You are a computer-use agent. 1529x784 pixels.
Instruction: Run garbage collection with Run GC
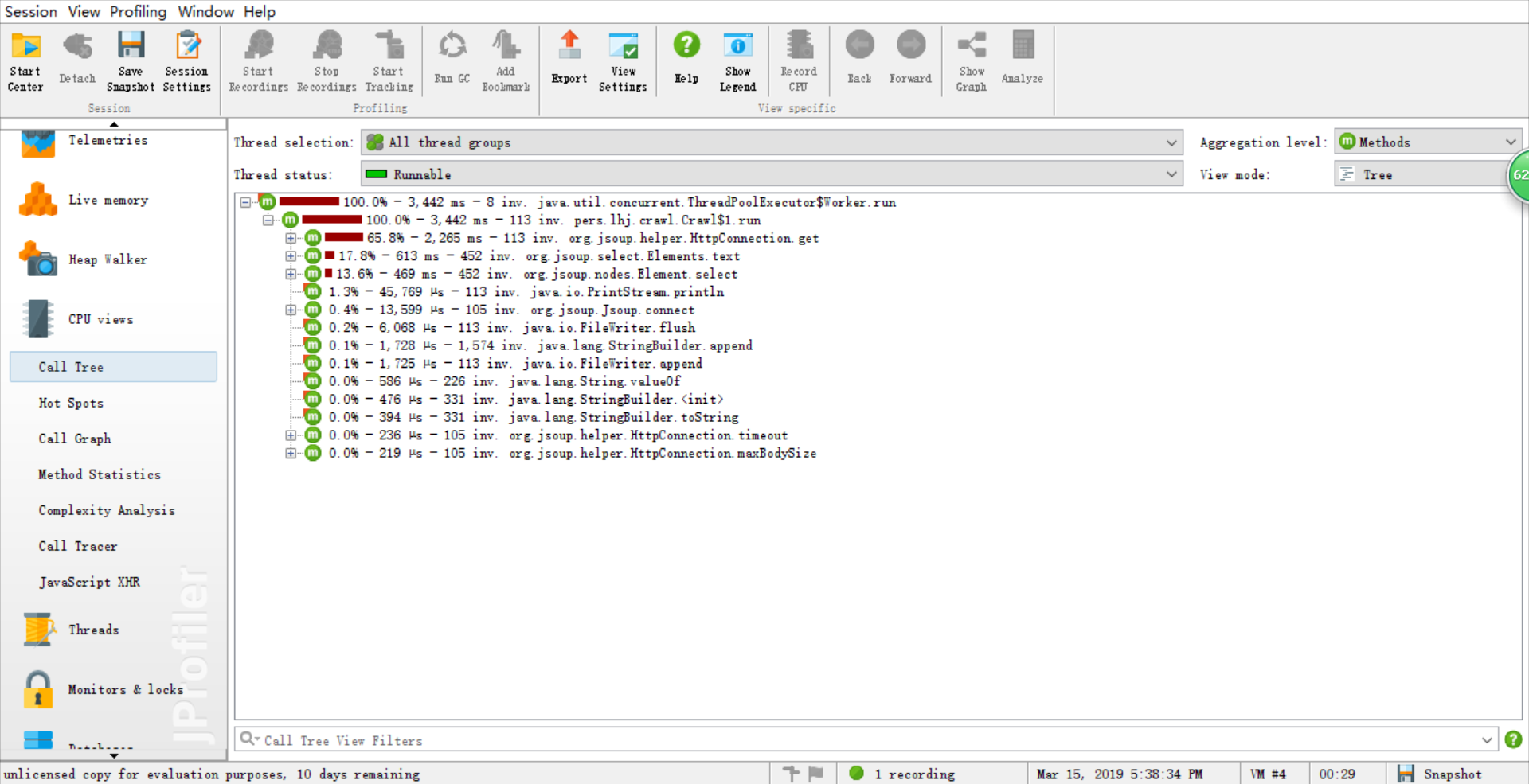click(452, 57)
